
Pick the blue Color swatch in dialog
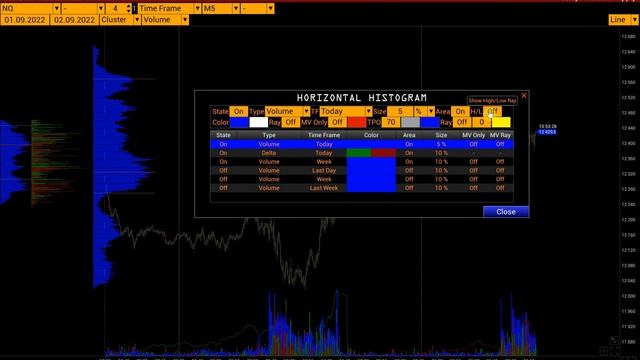coord(239,122)
